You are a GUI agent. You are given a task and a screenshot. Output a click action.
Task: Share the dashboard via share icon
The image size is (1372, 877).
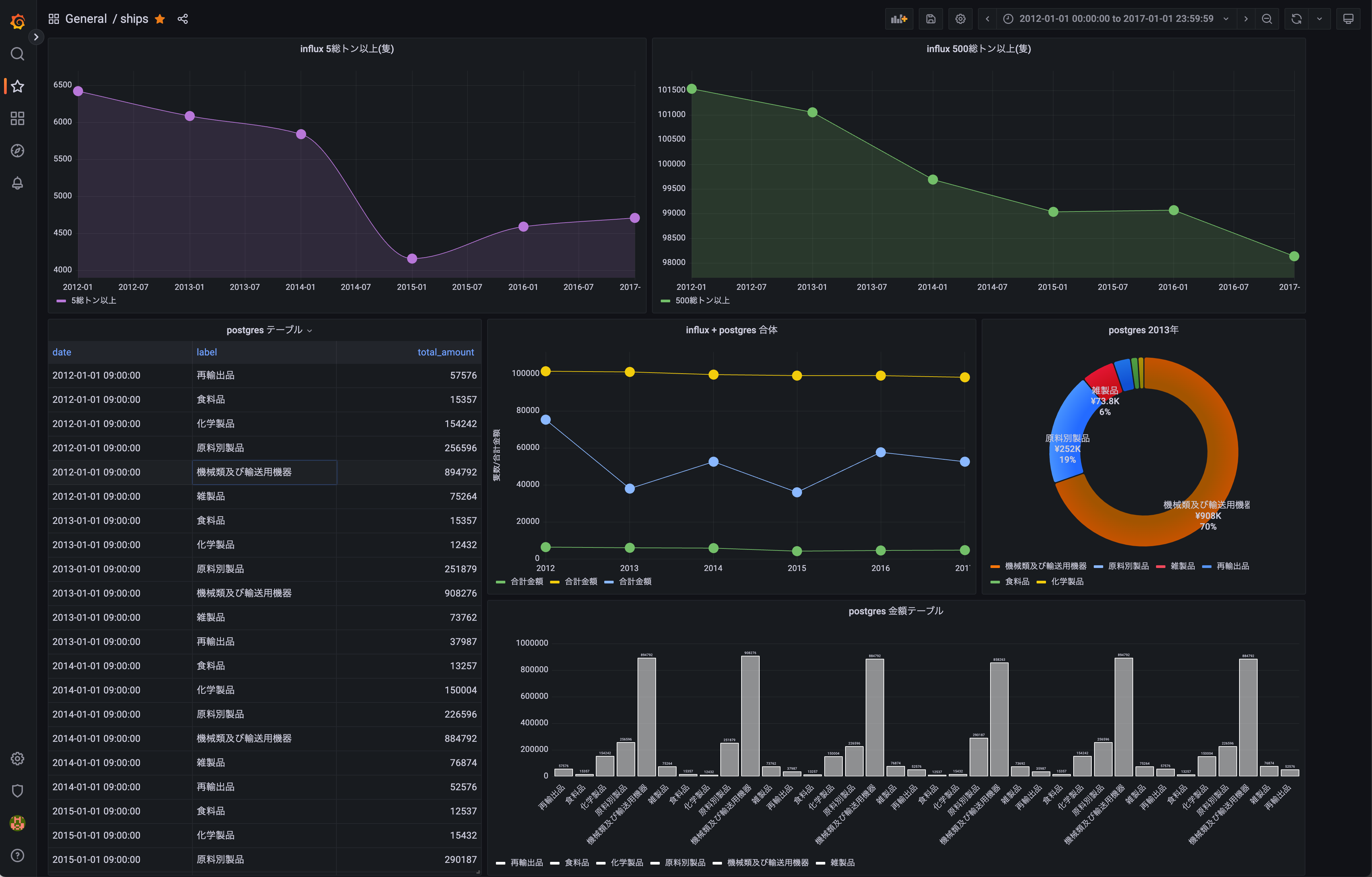tap(182, 19)
